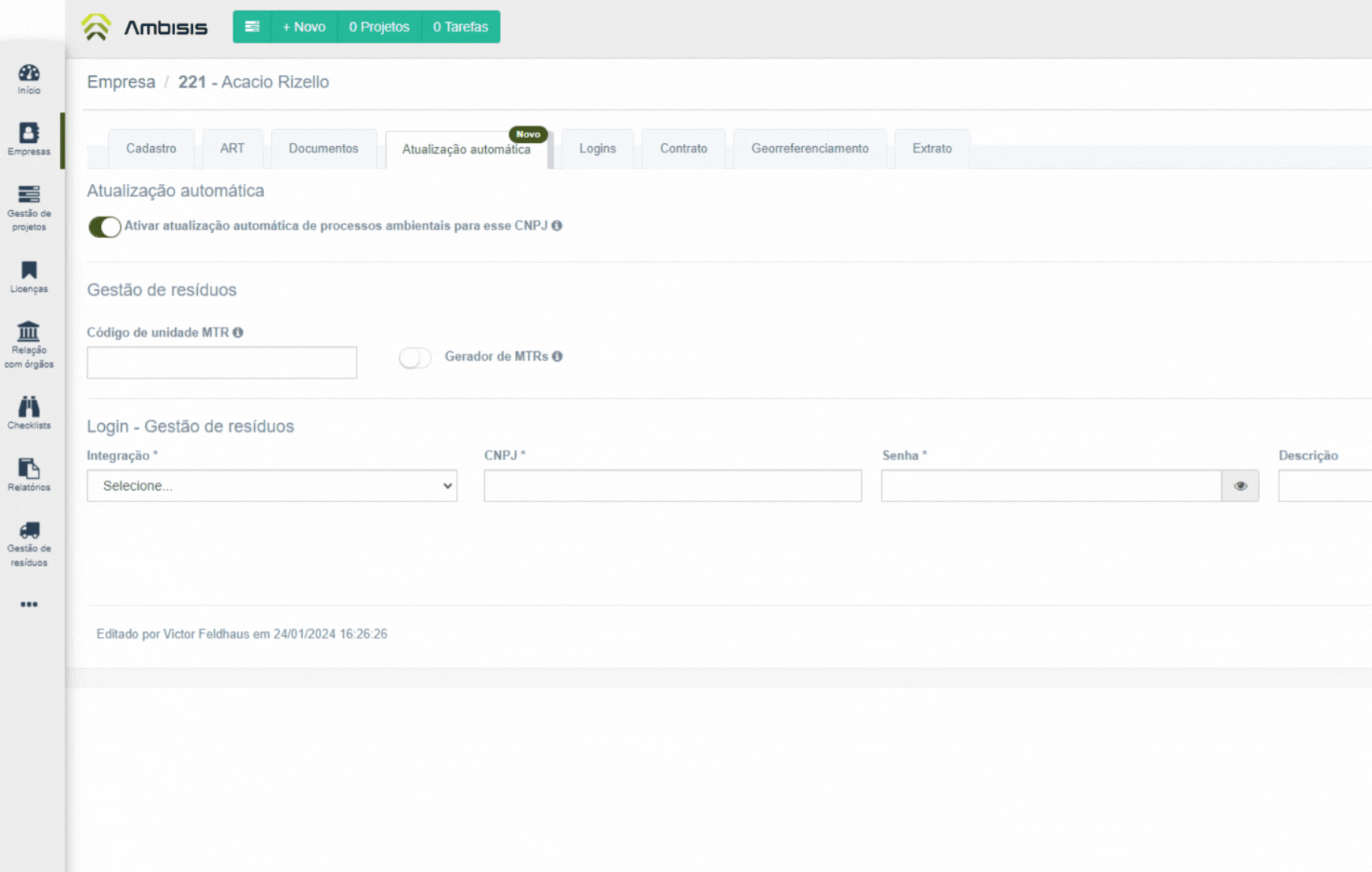The width and height of the screenshot is (1372, 872).
Task: Switch to the Logins tab
Action: [597, 149]
